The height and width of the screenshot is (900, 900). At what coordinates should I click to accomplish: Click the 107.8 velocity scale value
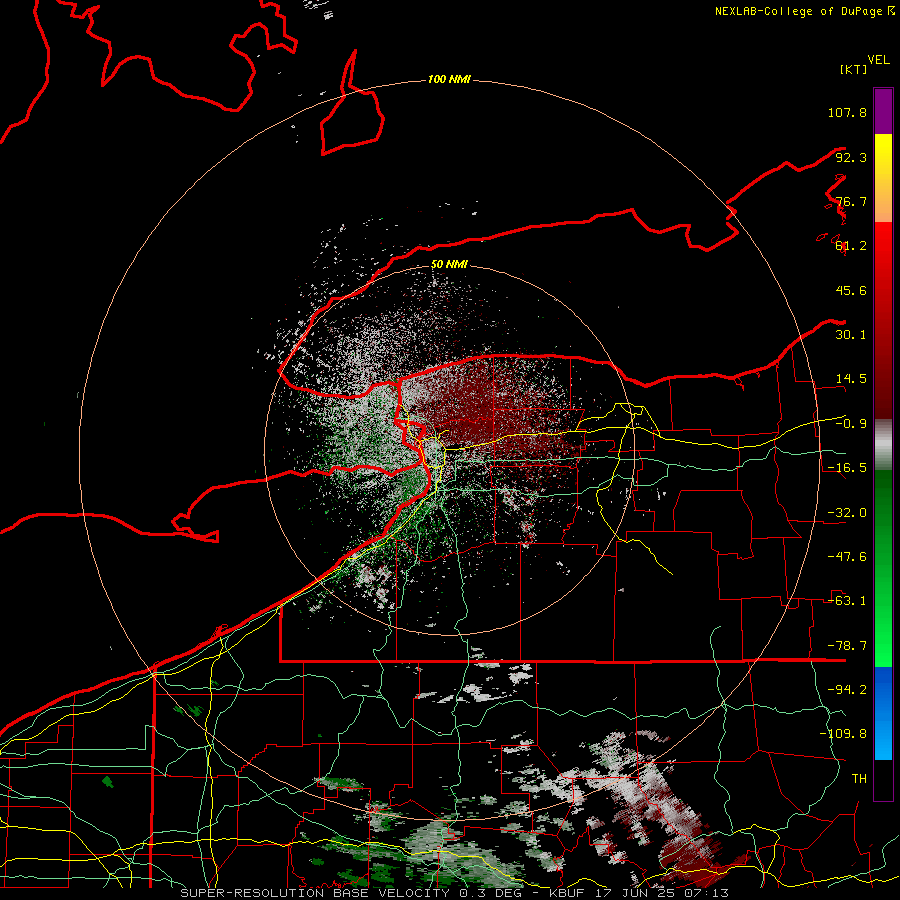click(x=847, y=112)
